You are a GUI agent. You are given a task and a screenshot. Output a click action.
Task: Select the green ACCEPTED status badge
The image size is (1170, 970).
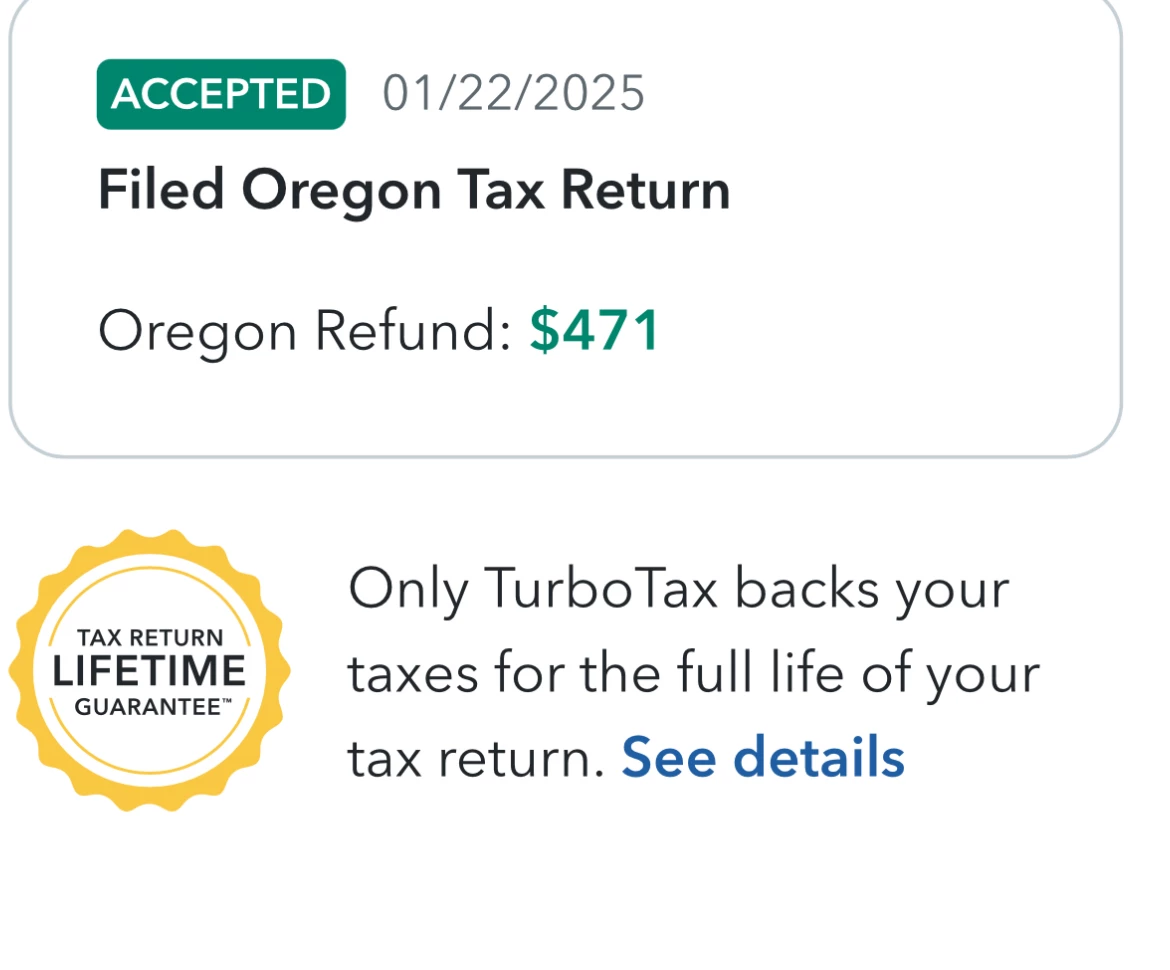(x=220, y=93)
